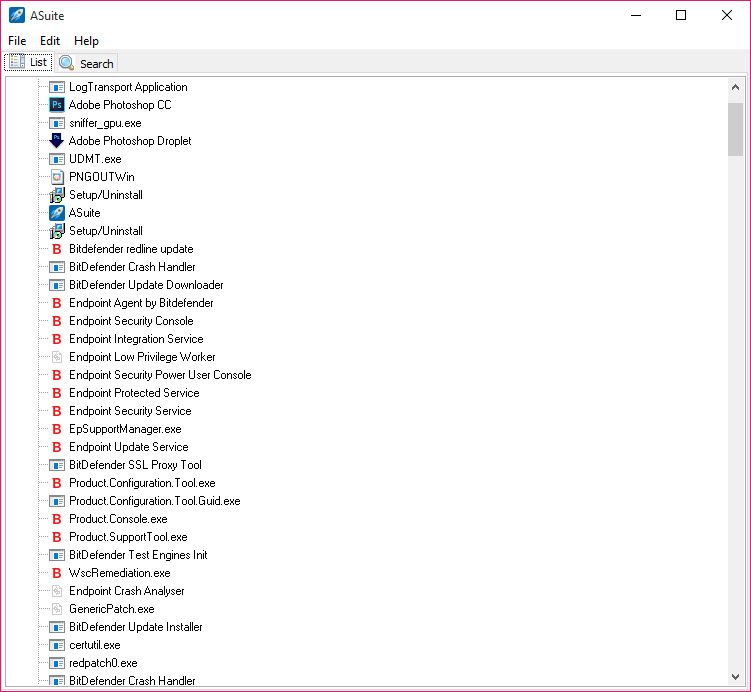Click the vertical scrollbar thumb
Image resolution: width=751 pixels, height=692 pixels.
[x=735, y=129]
